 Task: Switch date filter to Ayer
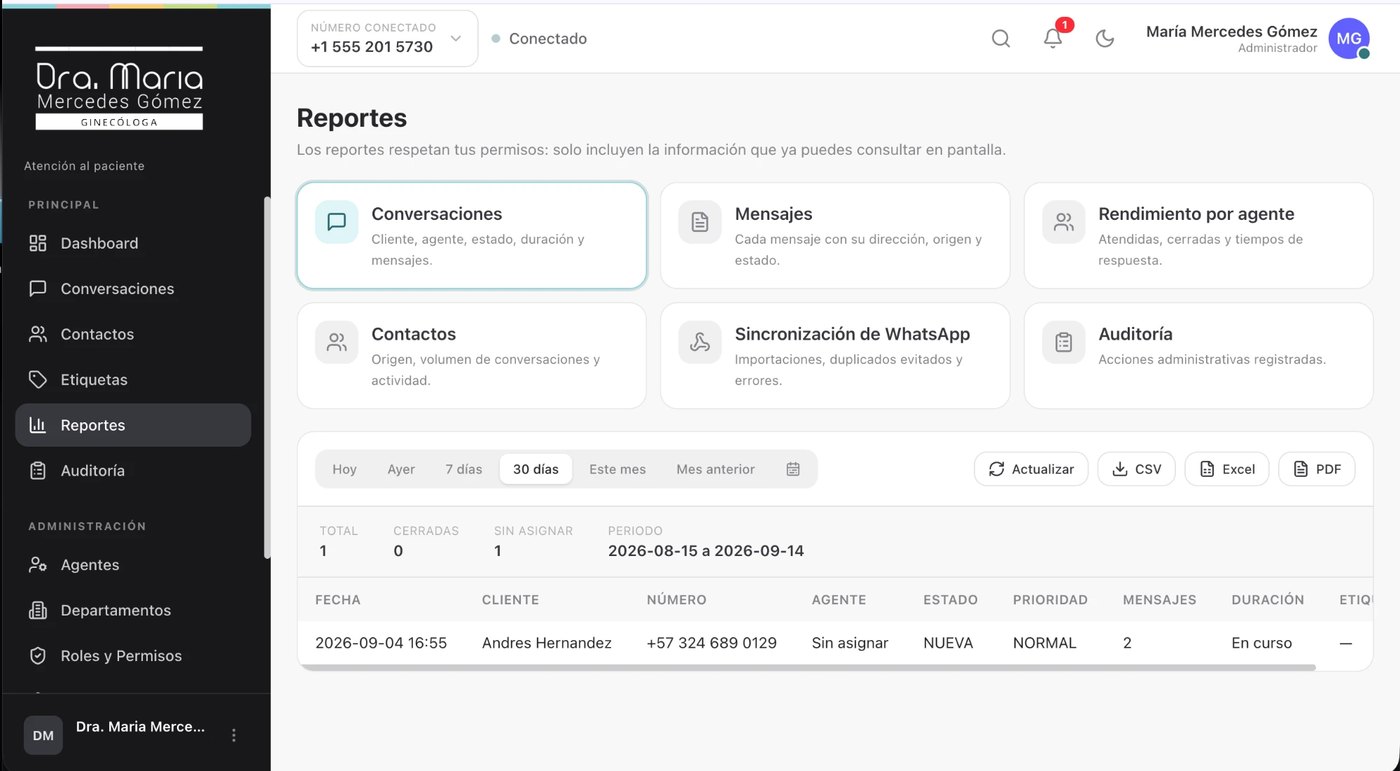pyautogui.click(x=401, y=469)
